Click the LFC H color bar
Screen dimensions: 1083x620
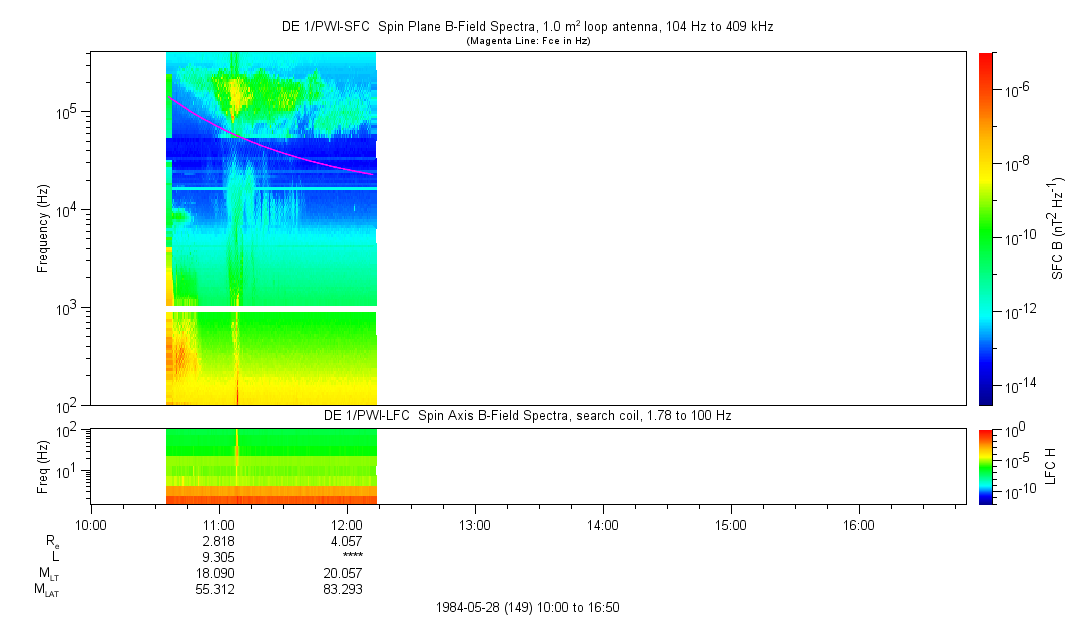(x=986, y=465)
